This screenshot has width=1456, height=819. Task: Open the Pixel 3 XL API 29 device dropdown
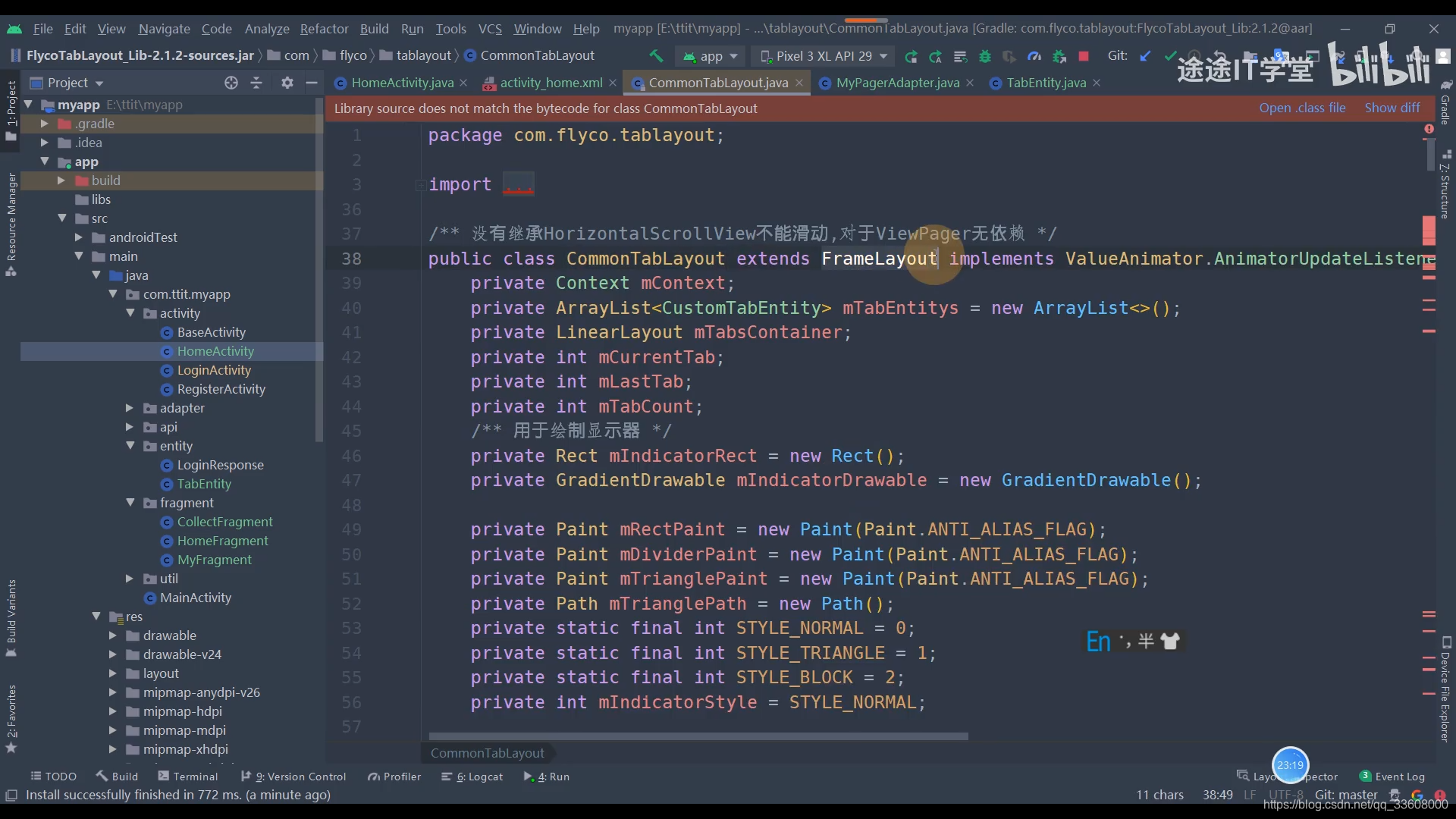coord(824,56)
